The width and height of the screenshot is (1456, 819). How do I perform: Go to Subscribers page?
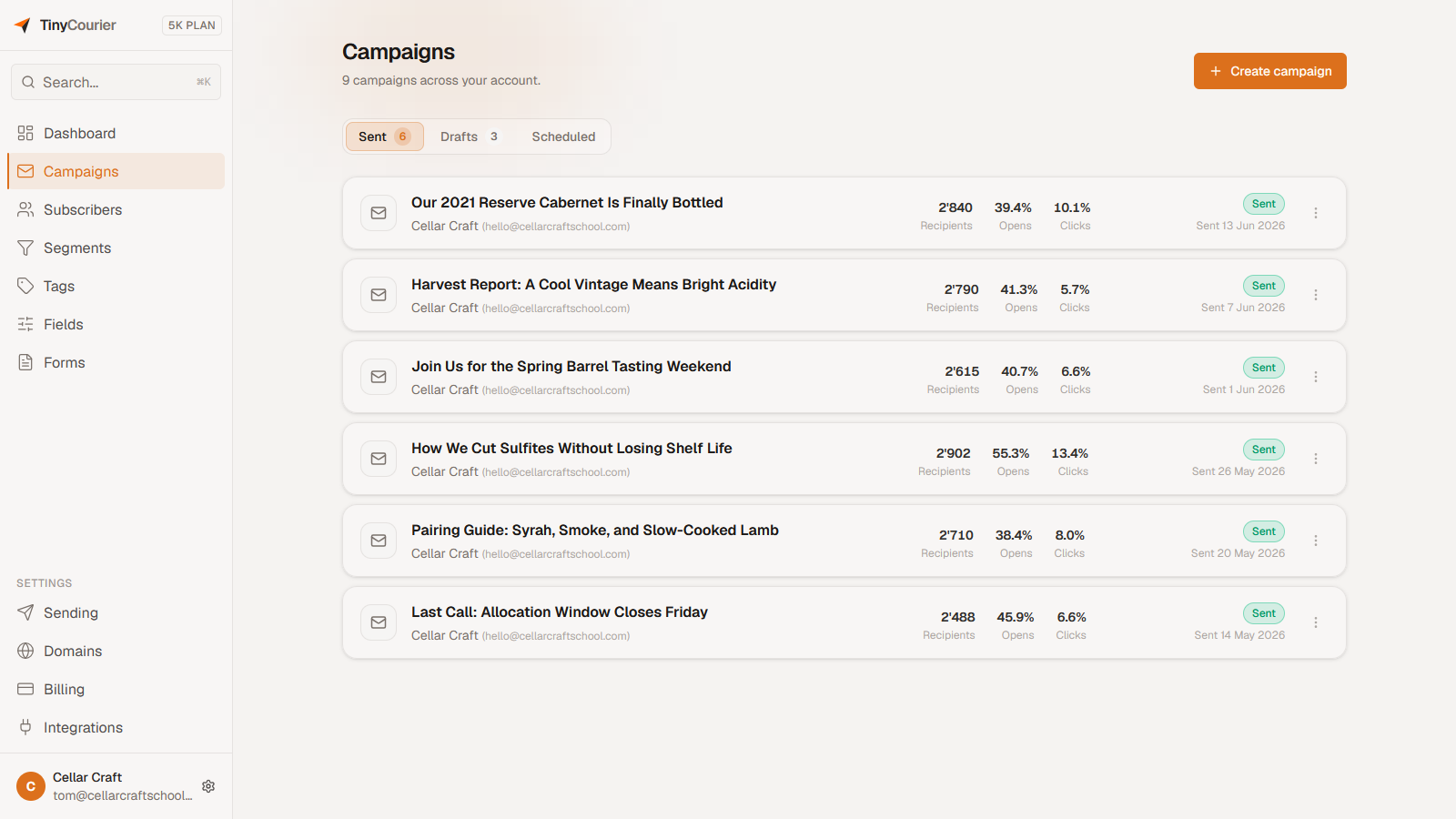pos(116,209)
